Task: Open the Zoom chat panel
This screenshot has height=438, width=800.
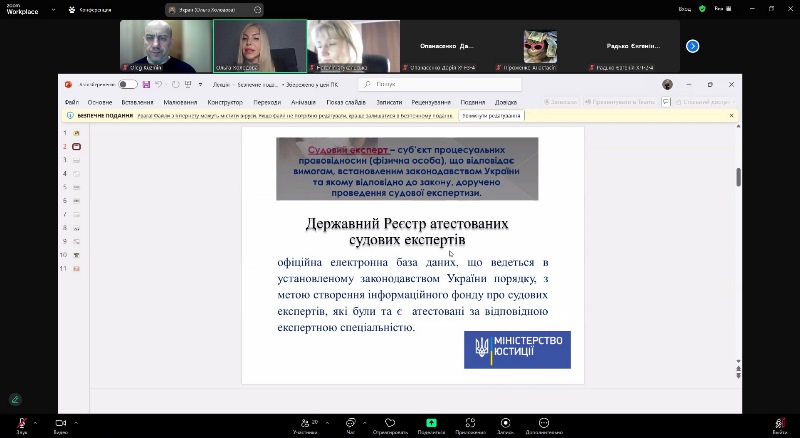Action: [350, 423]
